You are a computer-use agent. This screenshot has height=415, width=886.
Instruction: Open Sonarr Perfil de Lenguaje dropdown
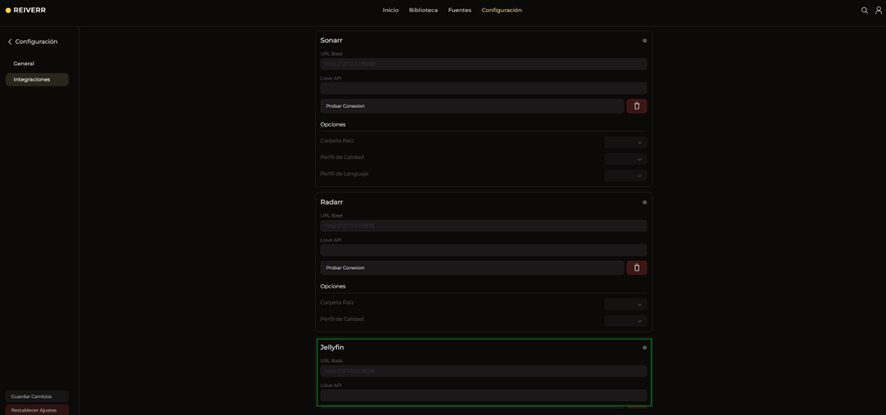coord(626,175)
